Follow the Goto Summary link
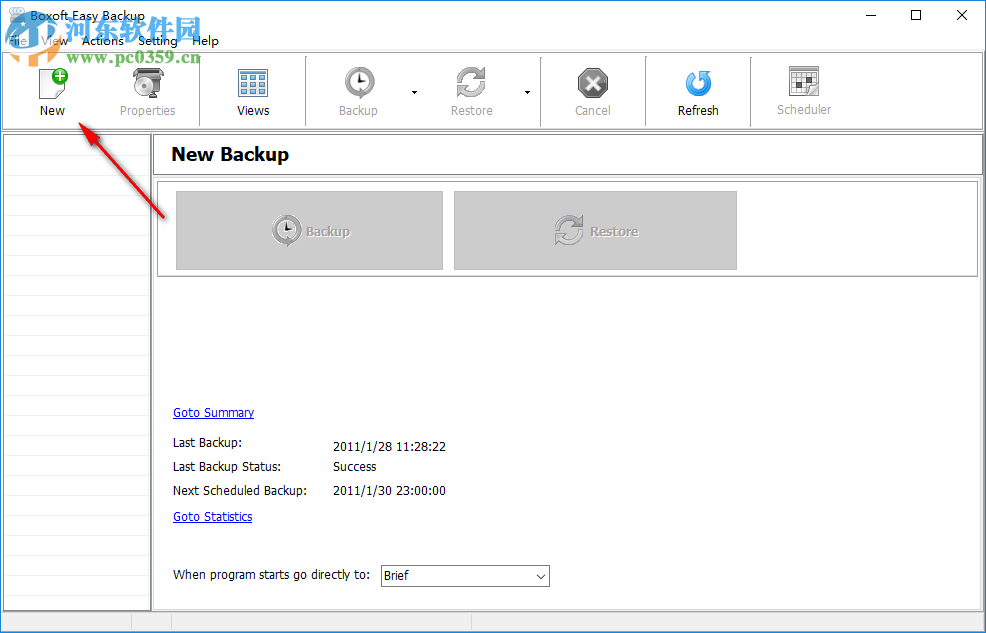Viewport: 986px width, 633px height. pos(213,412)
